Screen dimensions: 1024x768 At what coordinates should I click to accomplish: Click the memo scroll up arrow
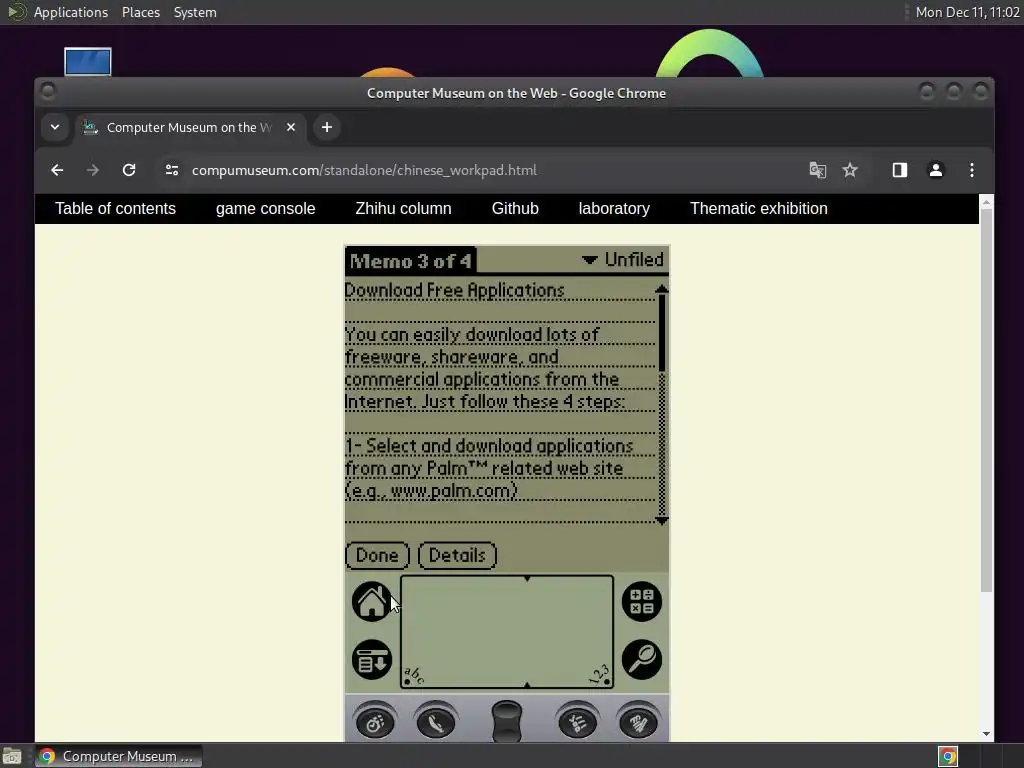(662, 289)
